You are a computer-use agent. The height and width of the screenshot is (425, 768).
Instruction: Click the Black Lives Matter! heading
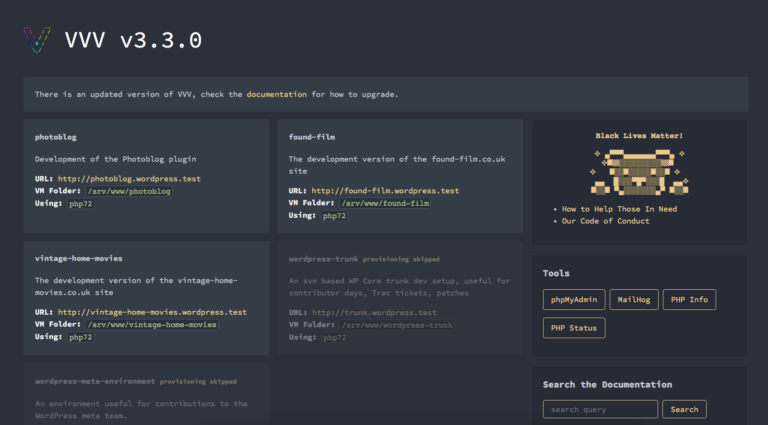639,136
